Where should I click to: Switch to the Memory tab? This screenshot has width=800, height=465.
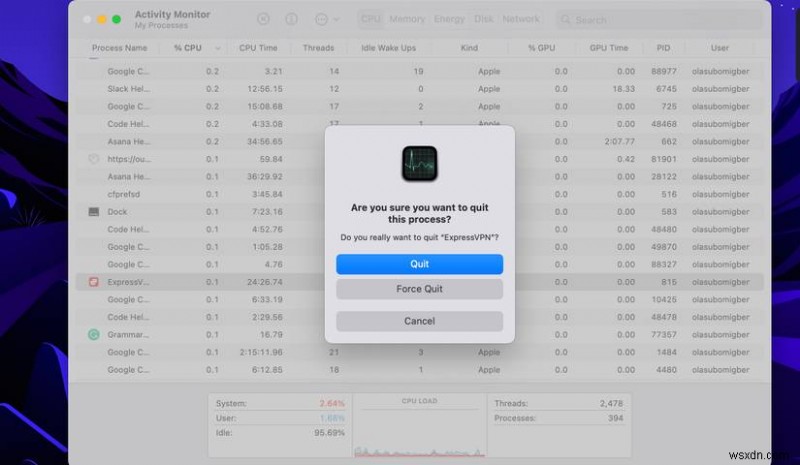point(407,19)
